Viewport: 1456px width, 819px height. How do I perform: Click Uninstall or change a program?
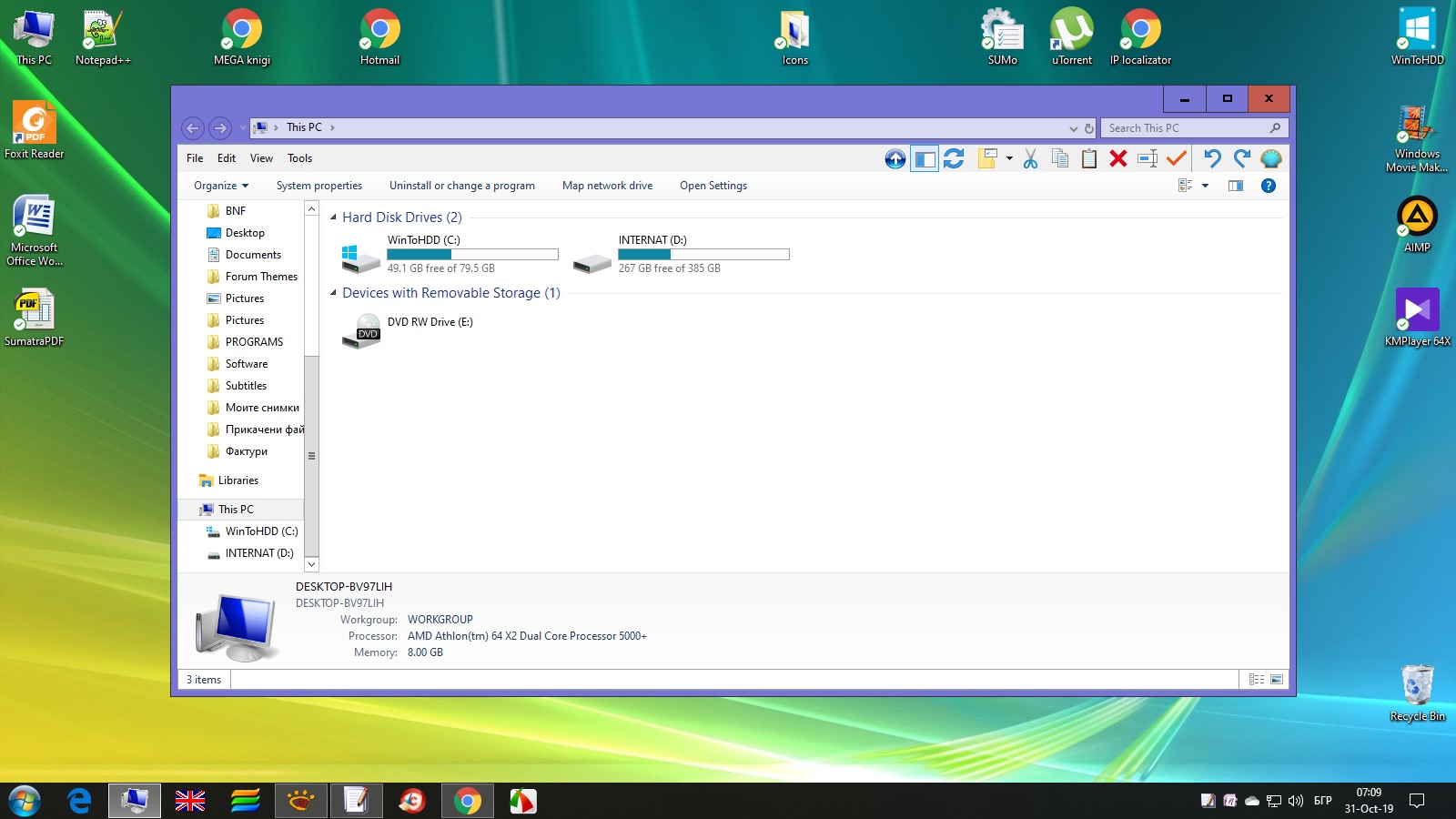(x=462, y=186)
